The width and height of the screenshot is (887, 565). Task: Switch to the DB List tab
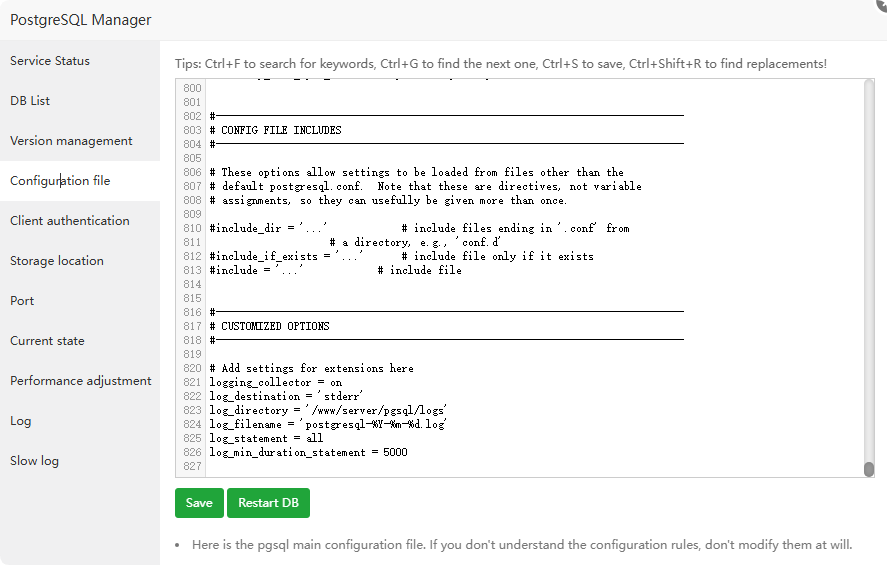[x=30, y=101]
